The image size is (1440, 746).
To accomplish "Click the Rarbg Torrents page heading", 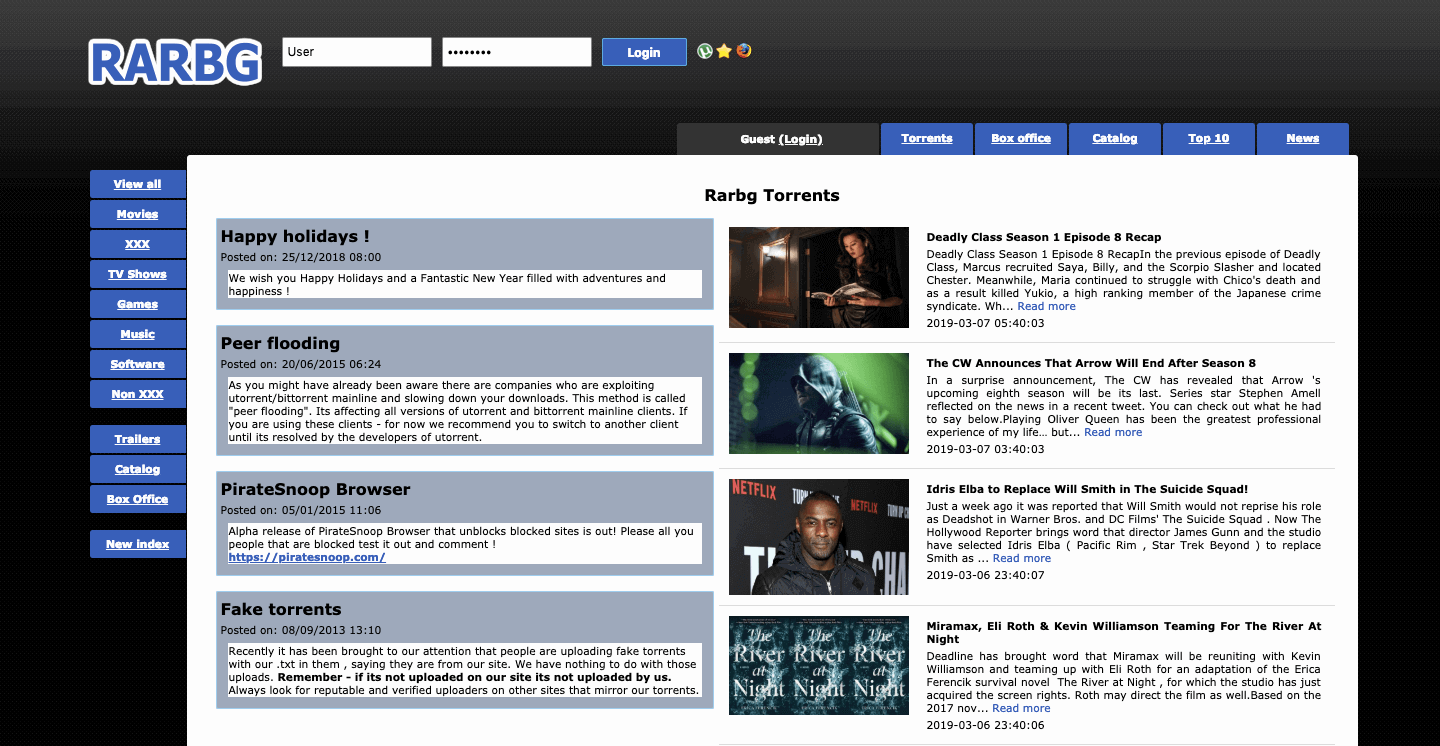I will point(772,195).
